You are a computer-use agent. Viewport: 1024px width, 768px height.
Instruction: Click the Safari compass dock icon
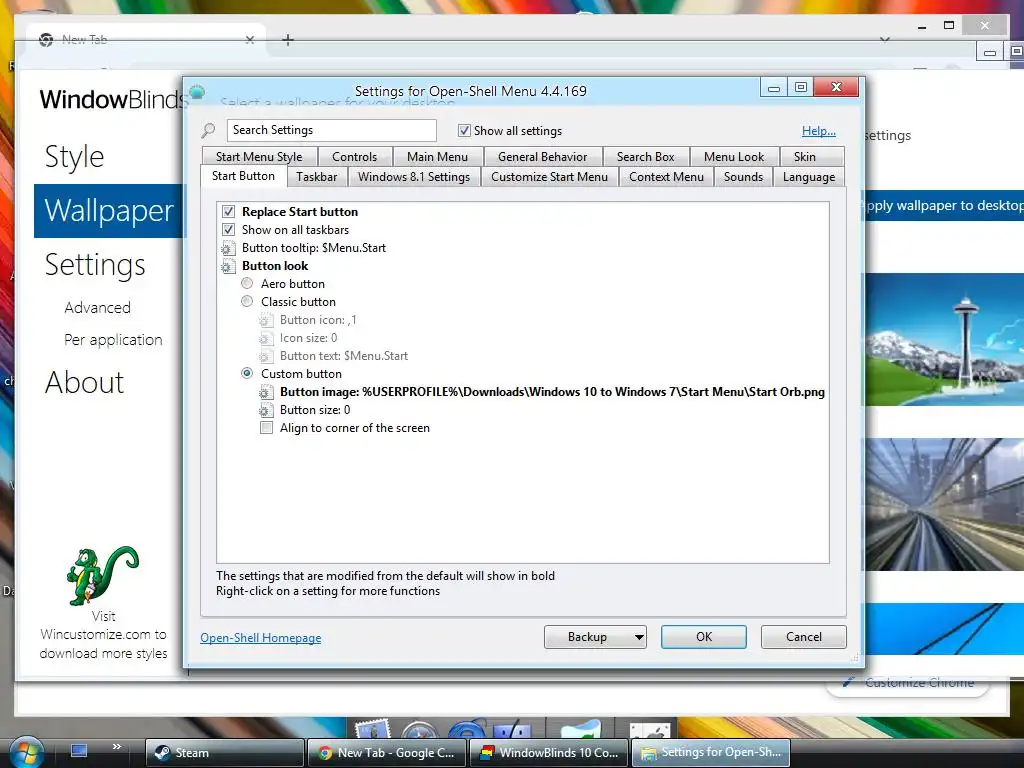[x=419, y=729]
